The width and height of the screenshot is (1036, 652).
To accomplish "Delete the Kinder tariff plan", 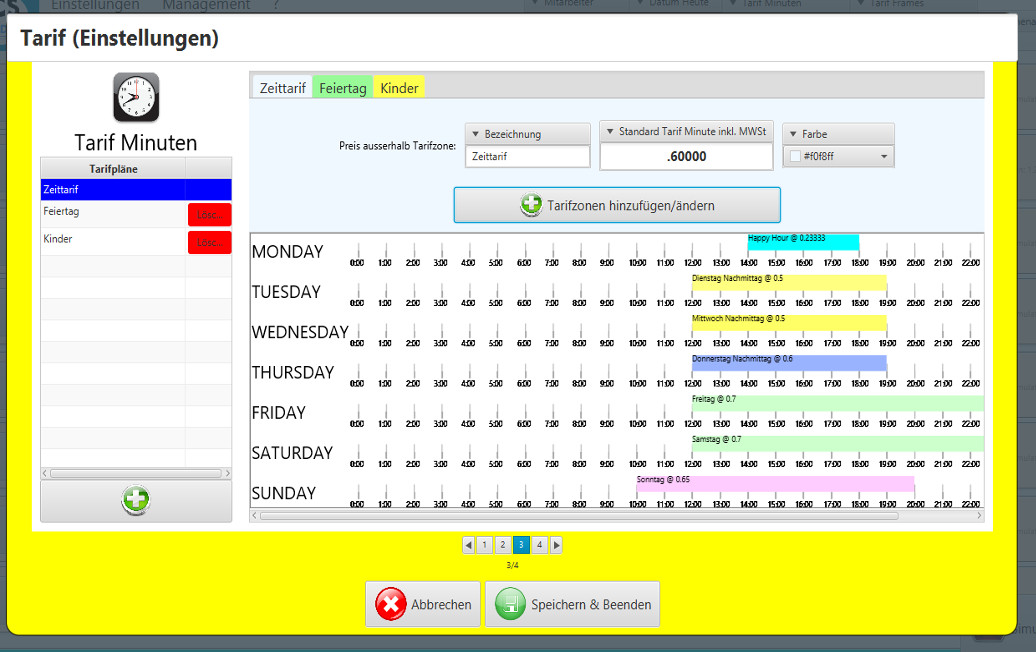I will coord(209,242).
